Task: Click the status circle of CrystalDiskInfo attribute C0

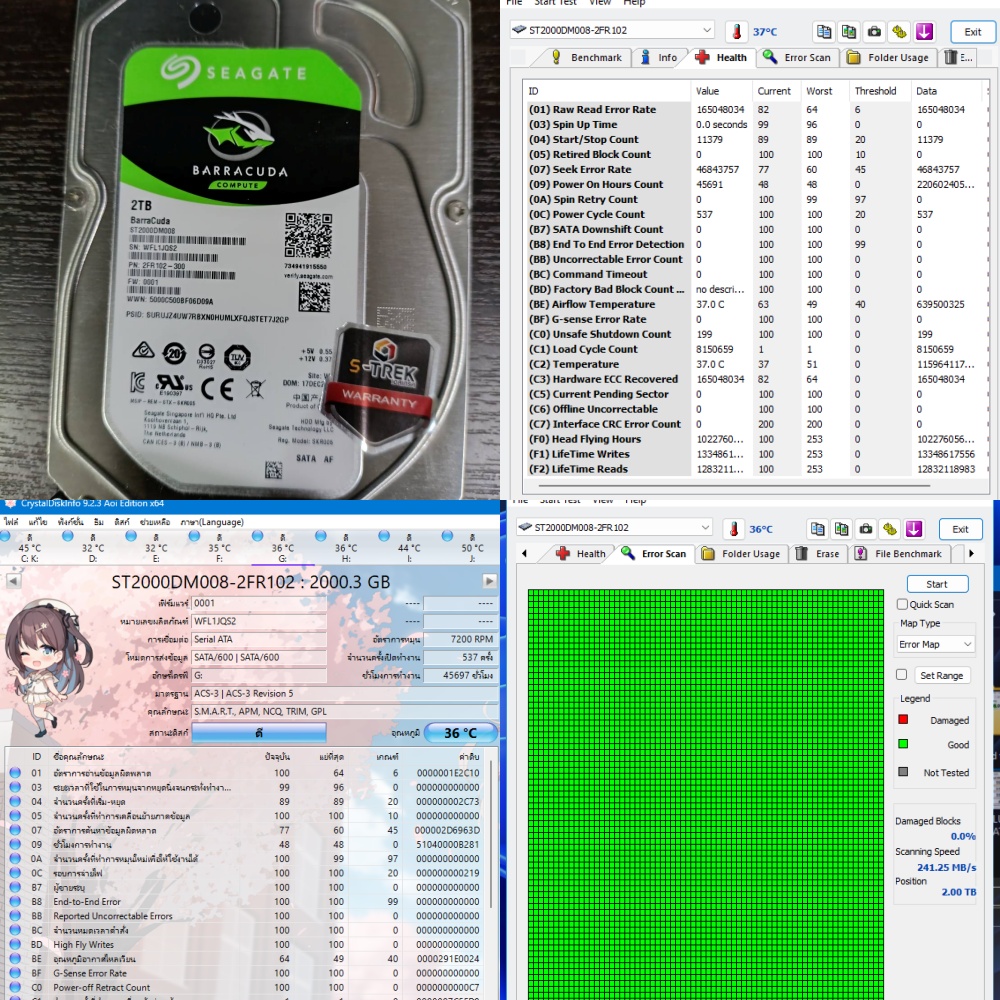Action: [x=15, y=987]
